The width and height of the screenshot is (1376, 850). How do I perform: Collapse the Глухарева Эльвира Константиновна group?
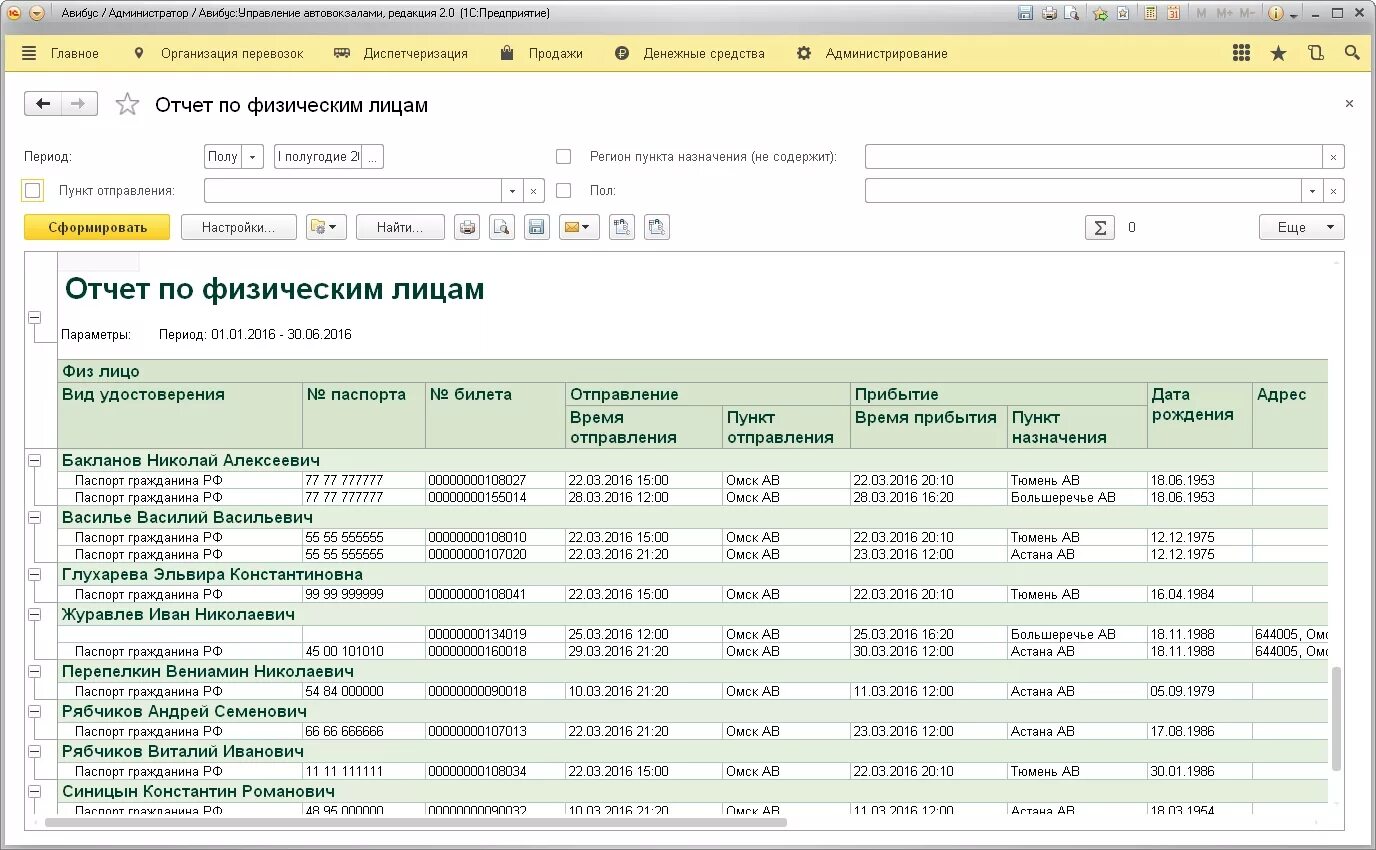point(35,574)
